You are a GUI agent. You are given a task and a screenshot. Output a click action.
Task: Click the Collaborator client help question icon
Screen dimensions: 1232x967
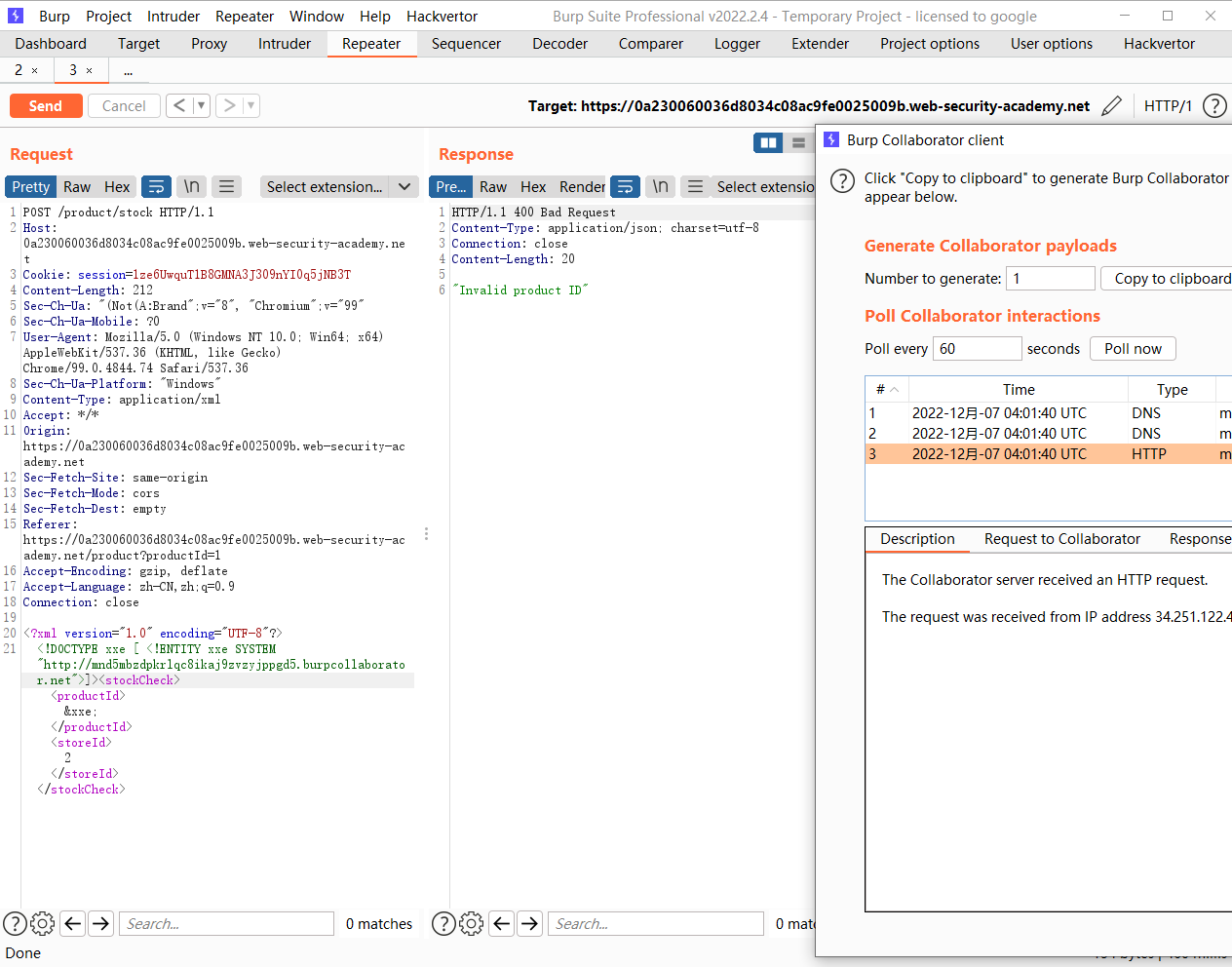[x=842, y=180]
